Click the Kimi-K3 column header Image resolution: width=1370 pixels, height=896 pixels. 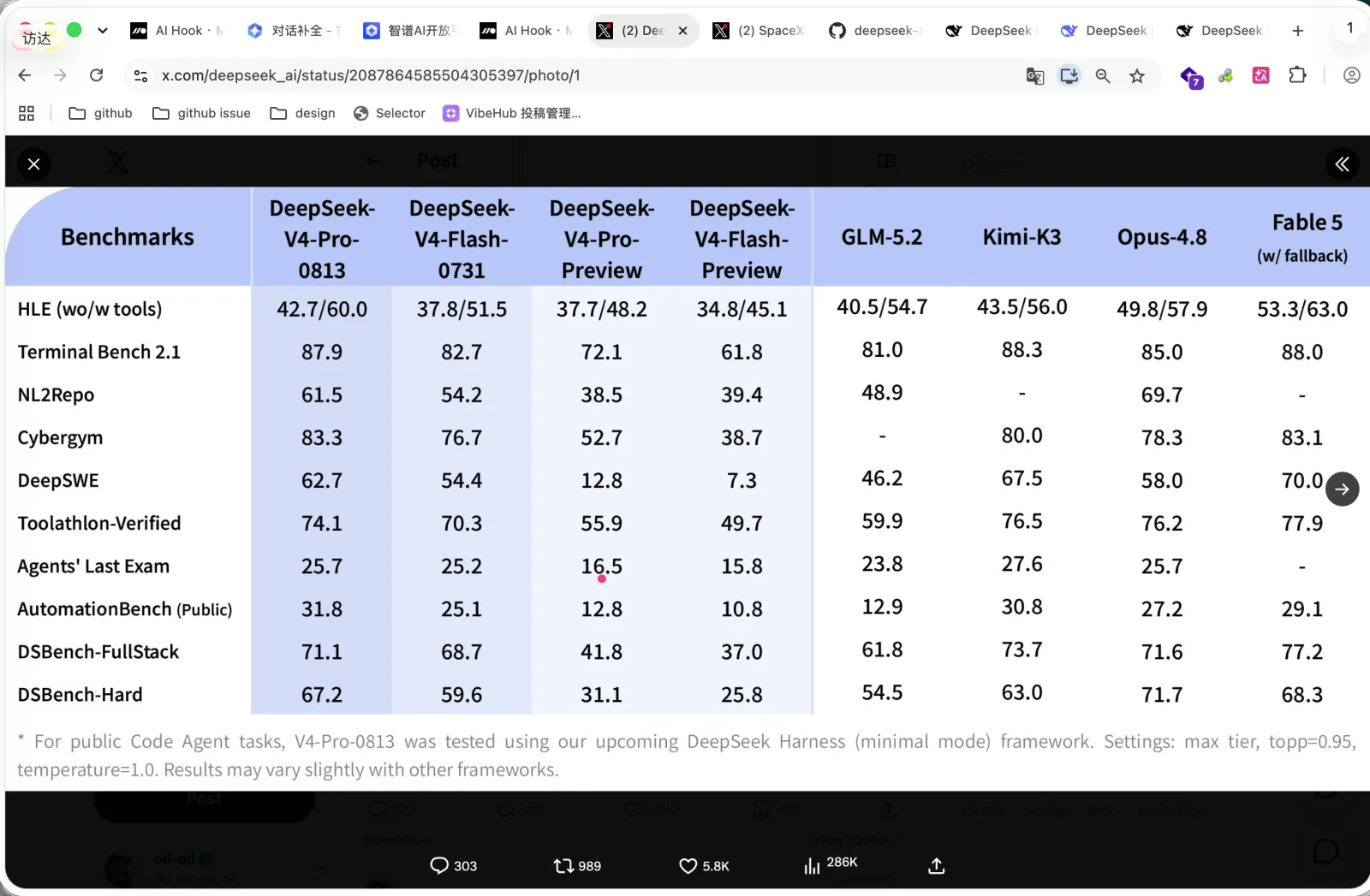coord(1022,237)
